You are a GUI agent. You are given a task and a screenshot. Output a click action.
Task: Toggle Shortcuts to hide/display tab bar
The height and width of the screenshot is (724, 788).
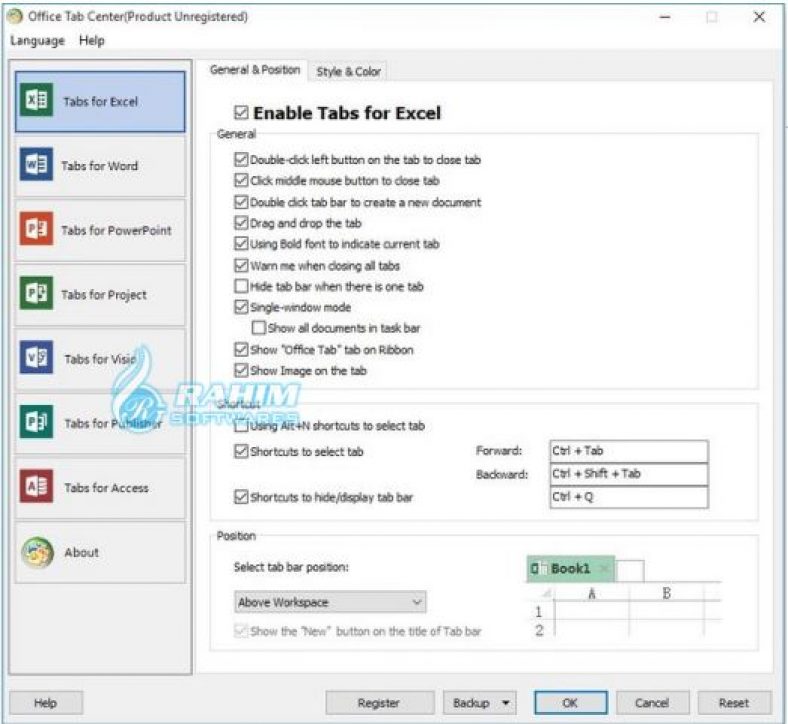241,497
